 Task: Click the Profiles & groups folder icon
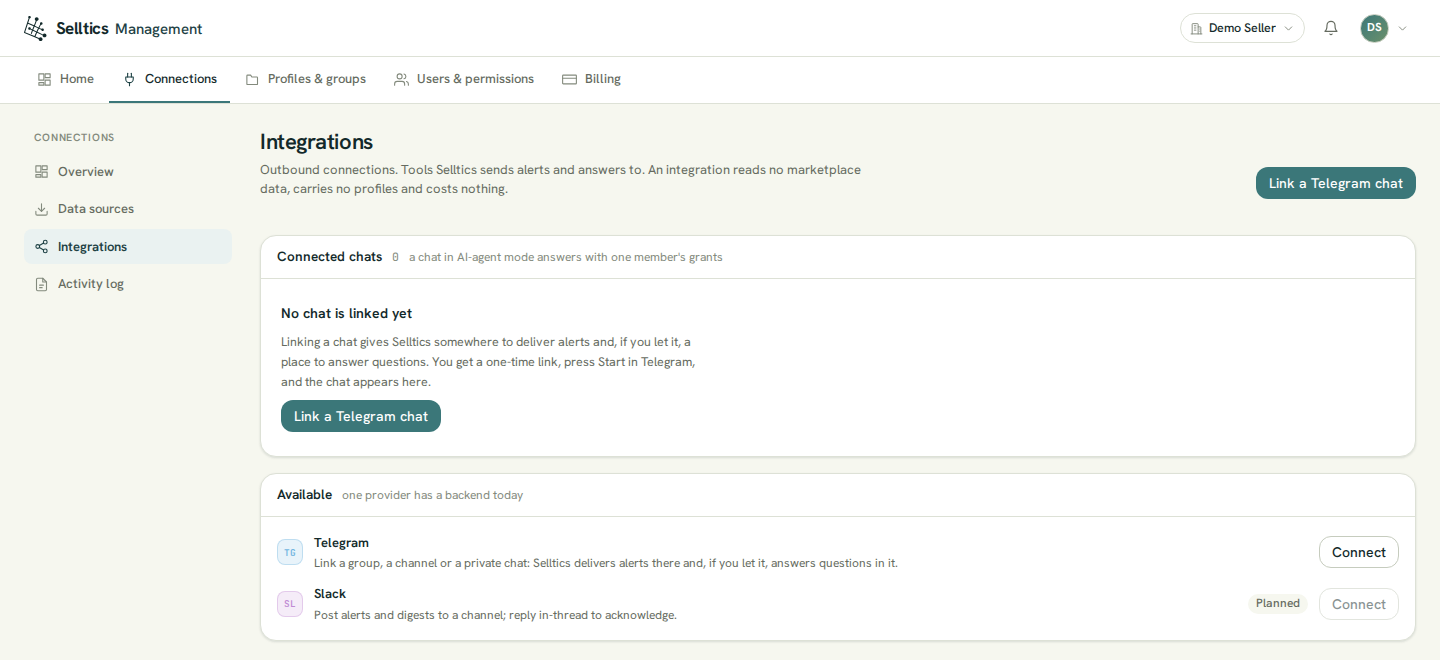[252, 79]
